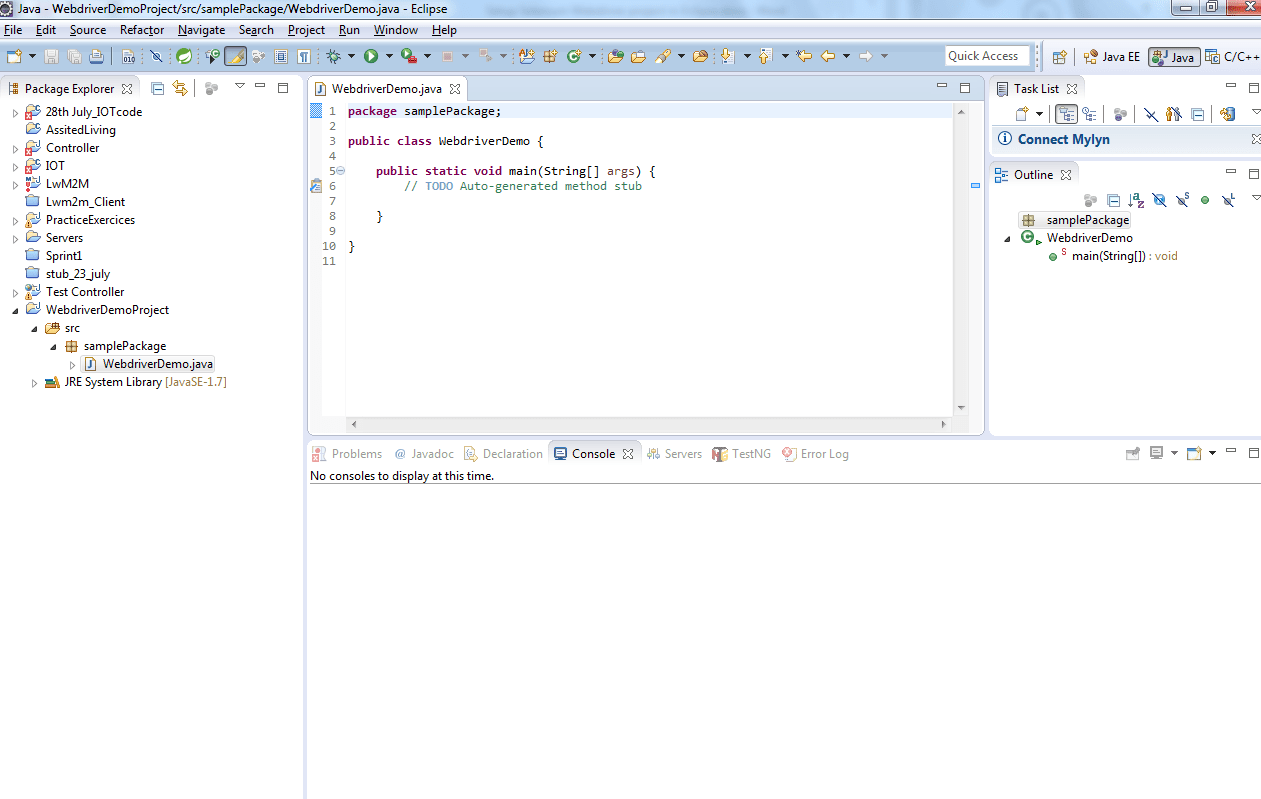Image resolution: width=1261 pixels, height=799 pixels.
Task: Toggle alphabetical sort in Outline view
Action: point(1136,200)
